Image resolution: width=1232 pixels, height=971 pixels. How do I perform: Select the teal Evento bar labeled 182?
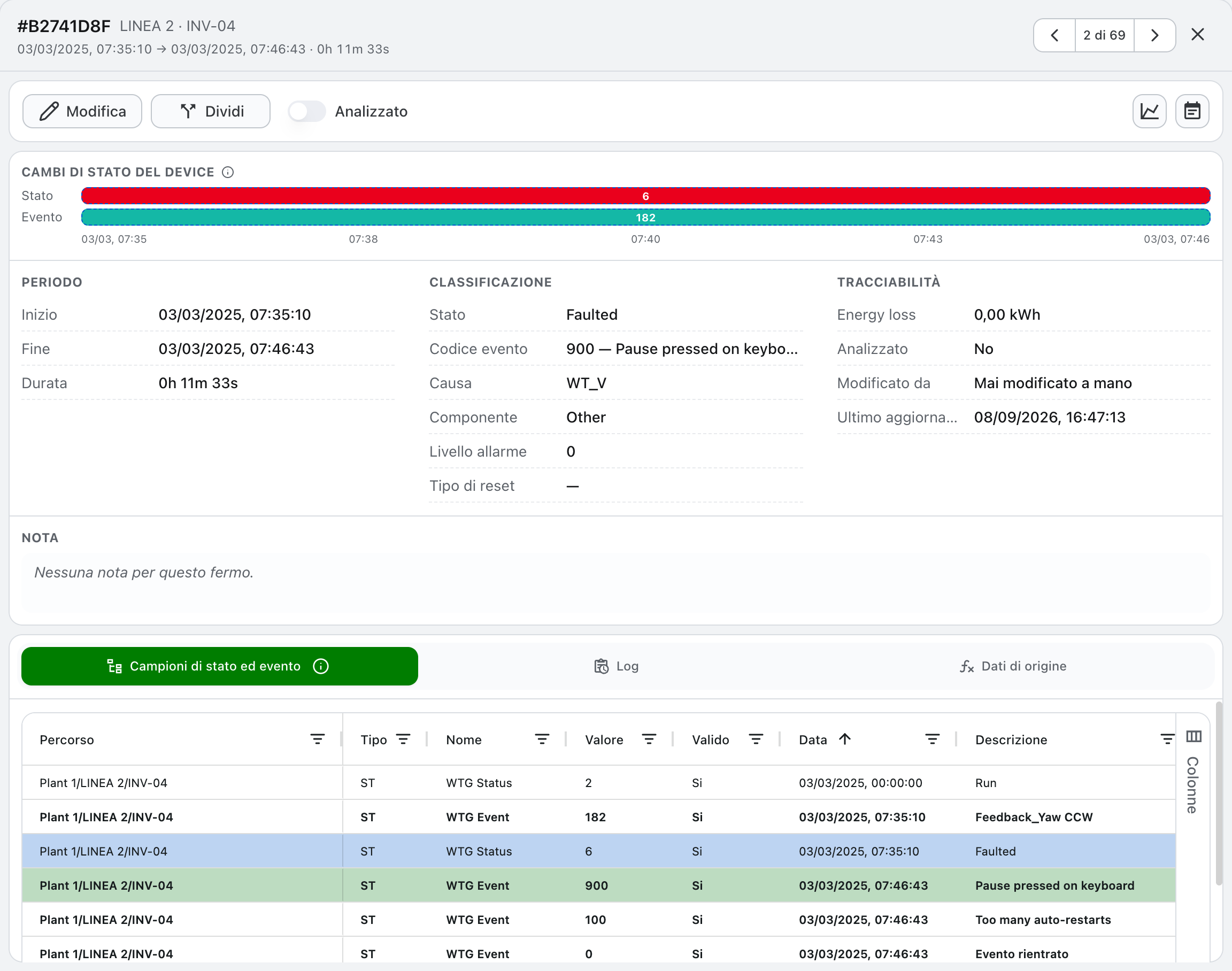point(645,218)
